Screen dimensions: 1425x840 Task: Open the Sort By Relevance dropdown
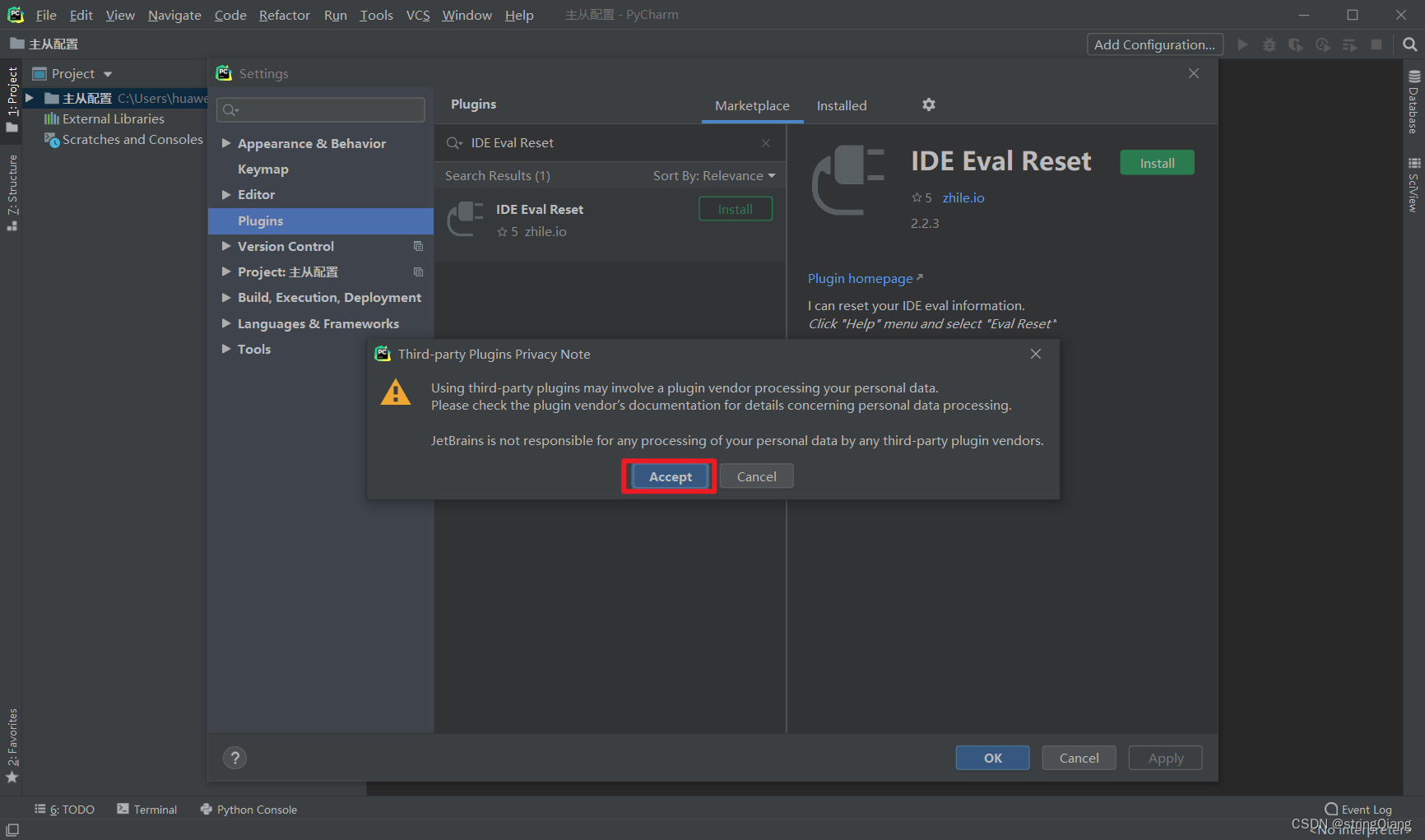(713, 175)
